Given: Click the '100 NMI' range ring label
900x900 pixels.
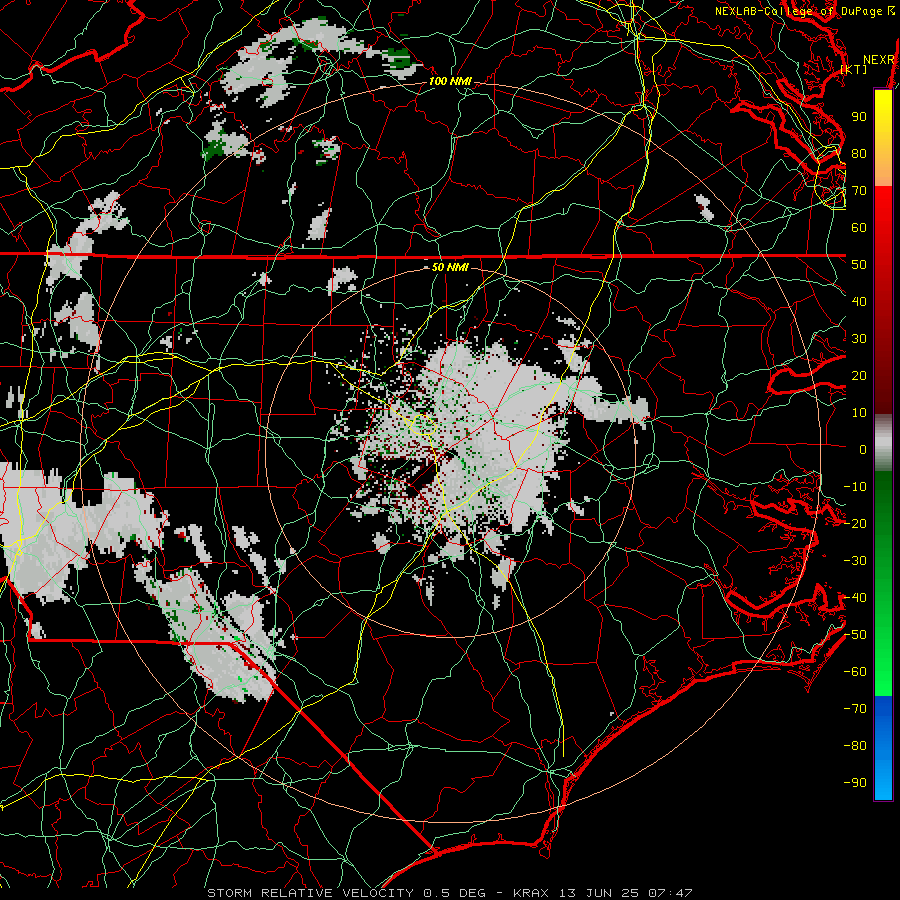Looking at the screenshot, I should click(x=450, y=82).
